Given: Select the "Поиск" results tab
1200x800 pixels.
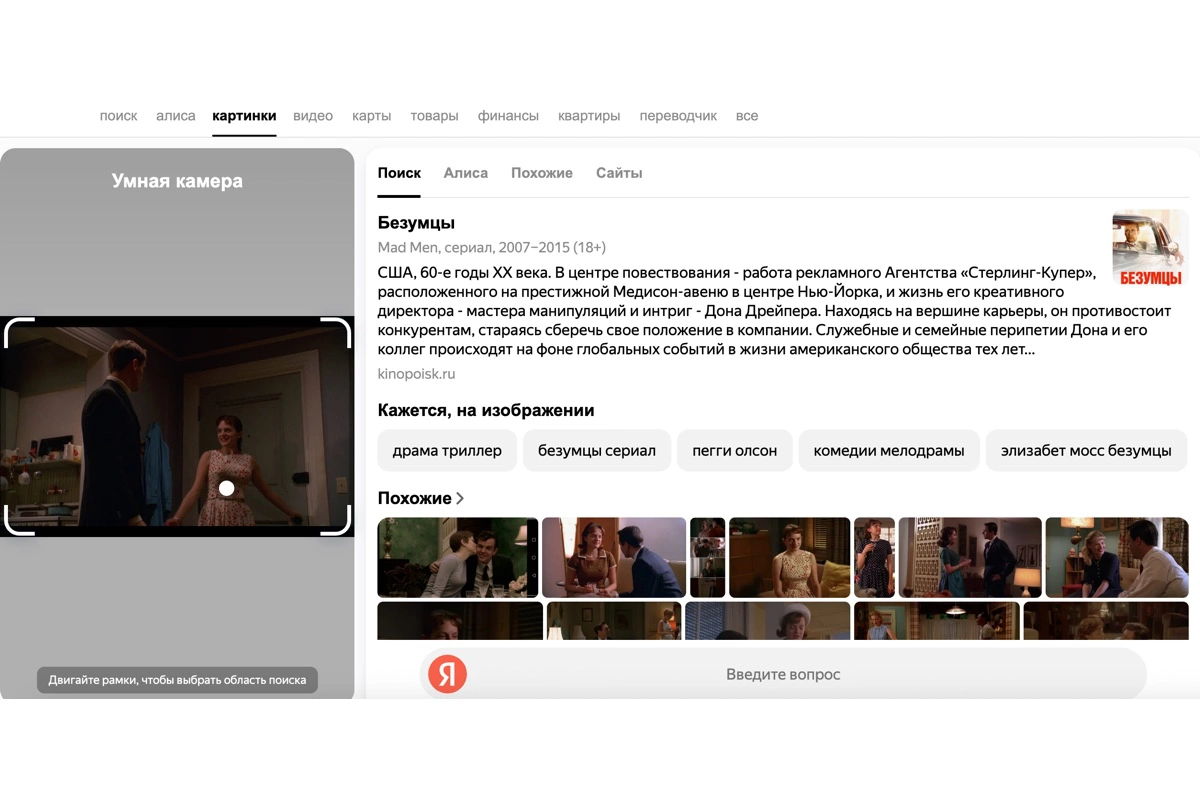Looking at the screenshot, I should point(400,173).
